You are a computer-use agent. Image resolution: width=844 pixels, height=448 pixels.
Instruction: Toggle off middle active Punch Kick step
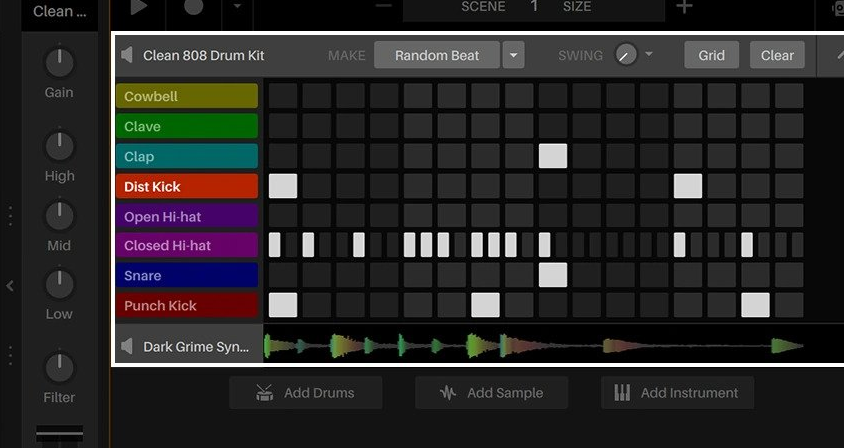(x=486, y=305)
